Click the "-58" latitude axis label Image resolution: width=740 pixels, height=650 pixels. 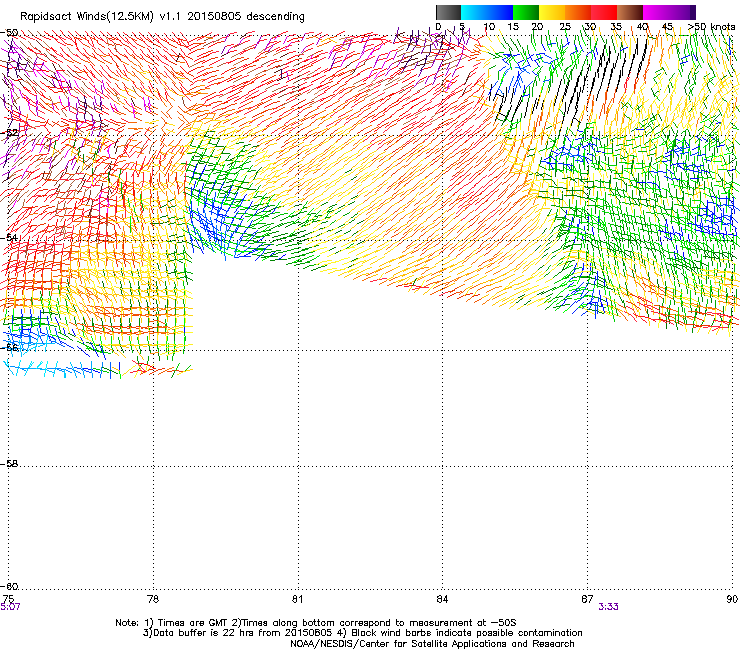click(x=9, y=464)
